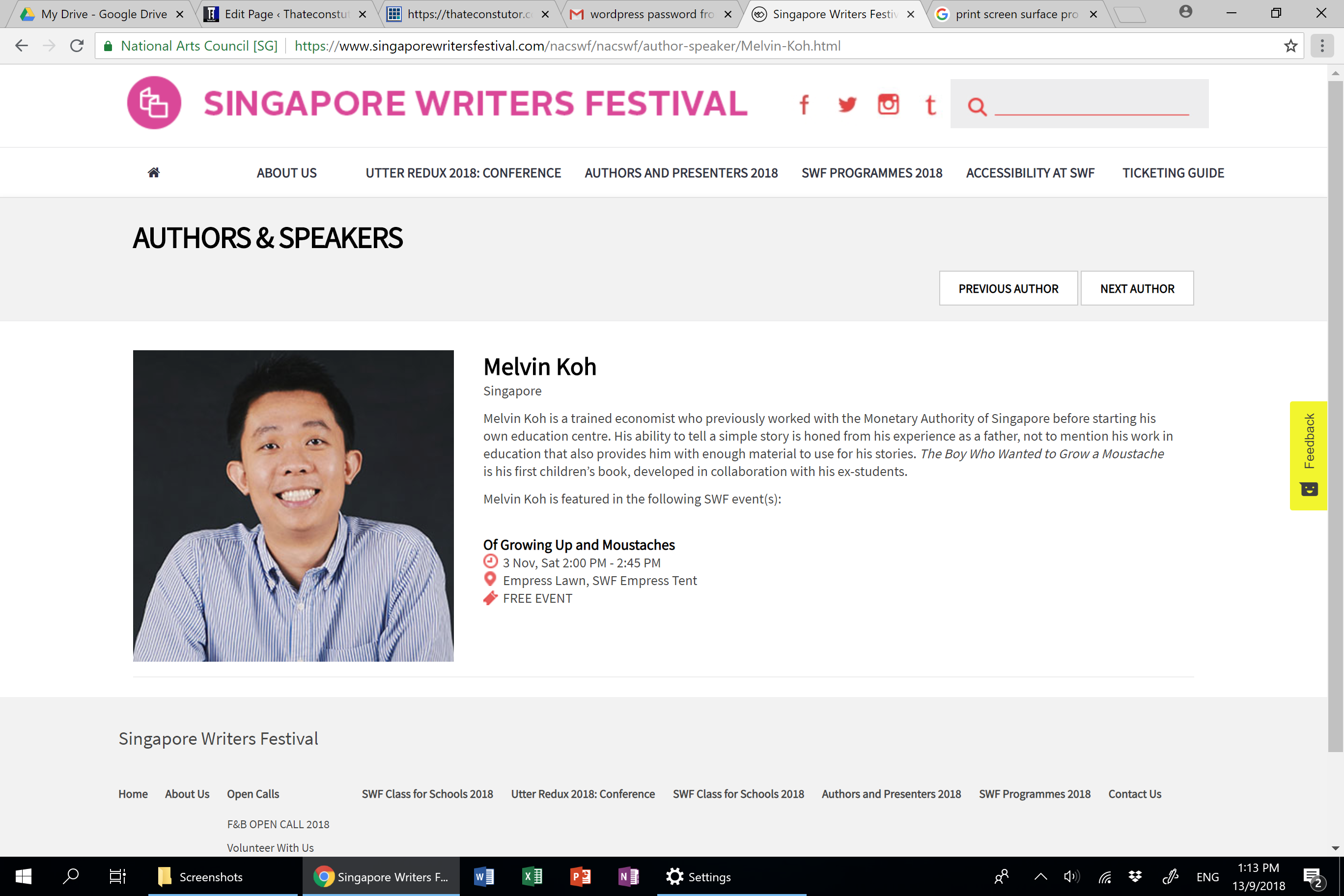Open the ABOUT US menu item
Screen dimensions: 1344x896
click(x=286, y=173)
